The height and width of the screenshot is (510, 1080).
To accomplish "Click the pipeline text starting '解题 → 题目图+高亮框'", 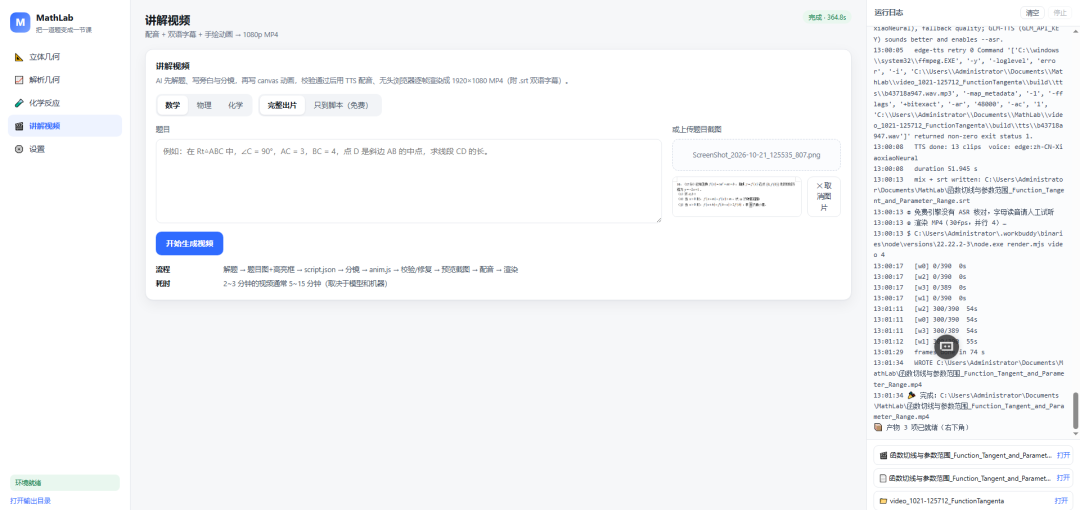I will click(x=371, y=269).
